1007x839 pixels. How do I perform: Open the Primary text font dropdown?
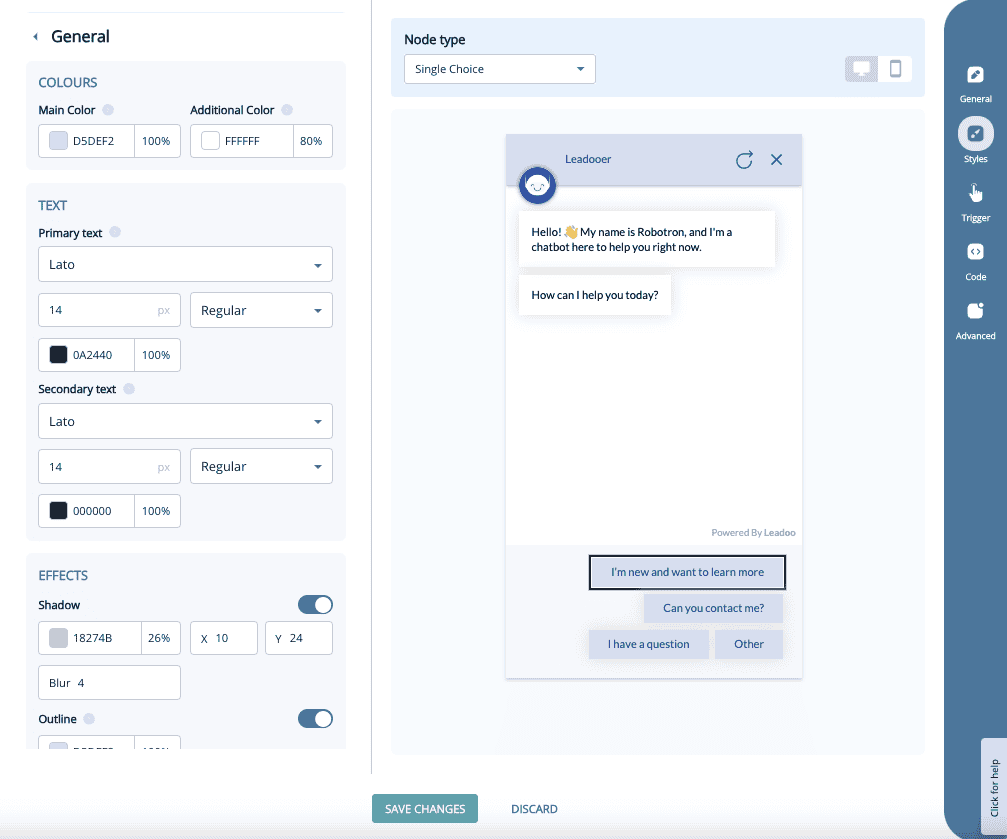tap(185, 264)
